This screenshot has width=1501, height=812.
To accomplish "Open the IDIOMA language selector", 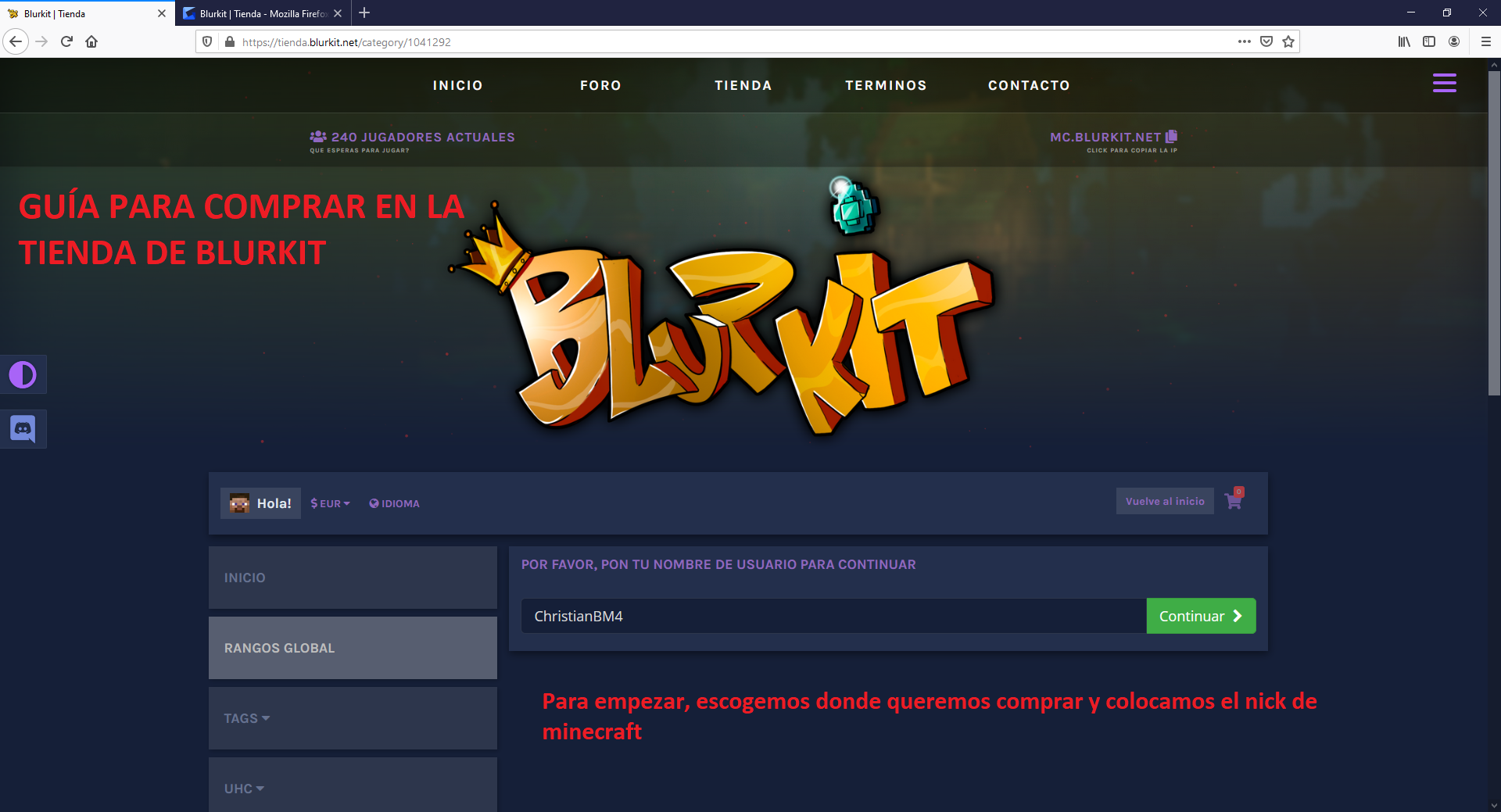I will pos(394,503).
